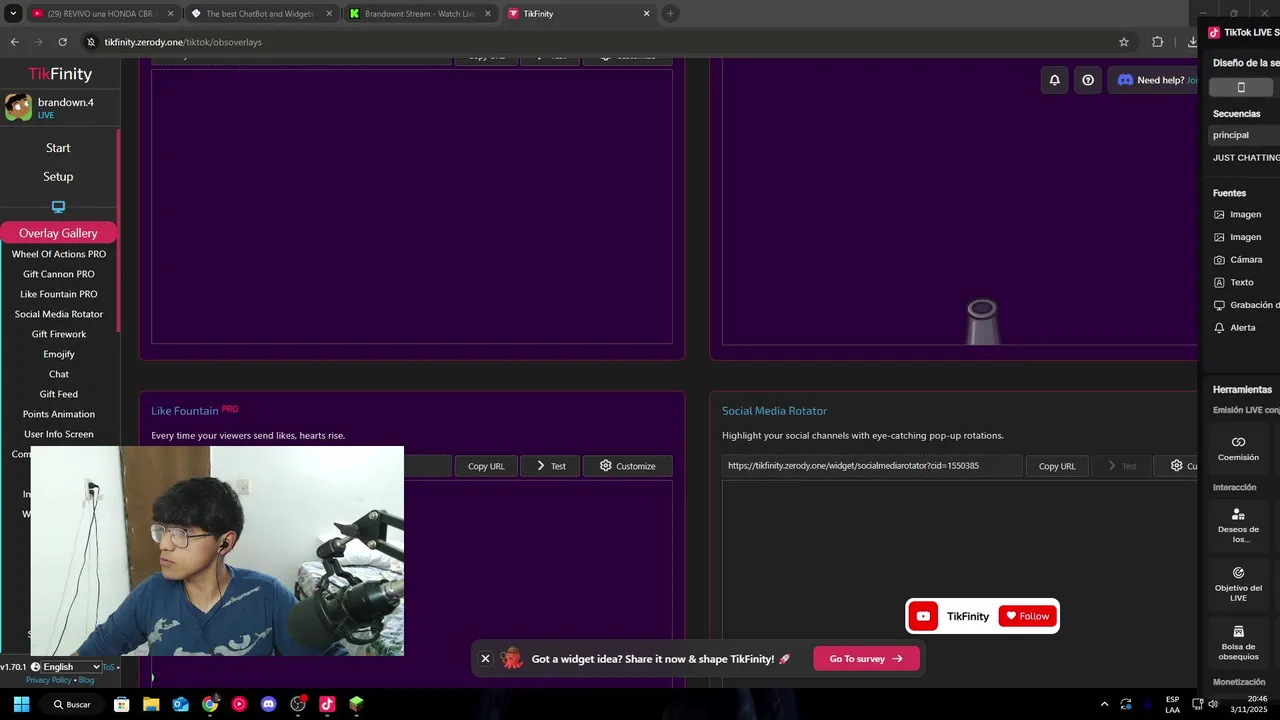This screenshot has width=1280, height=720.
Task: Copy URL of Like Fountain widget
Action: click(x=486, y=466)
